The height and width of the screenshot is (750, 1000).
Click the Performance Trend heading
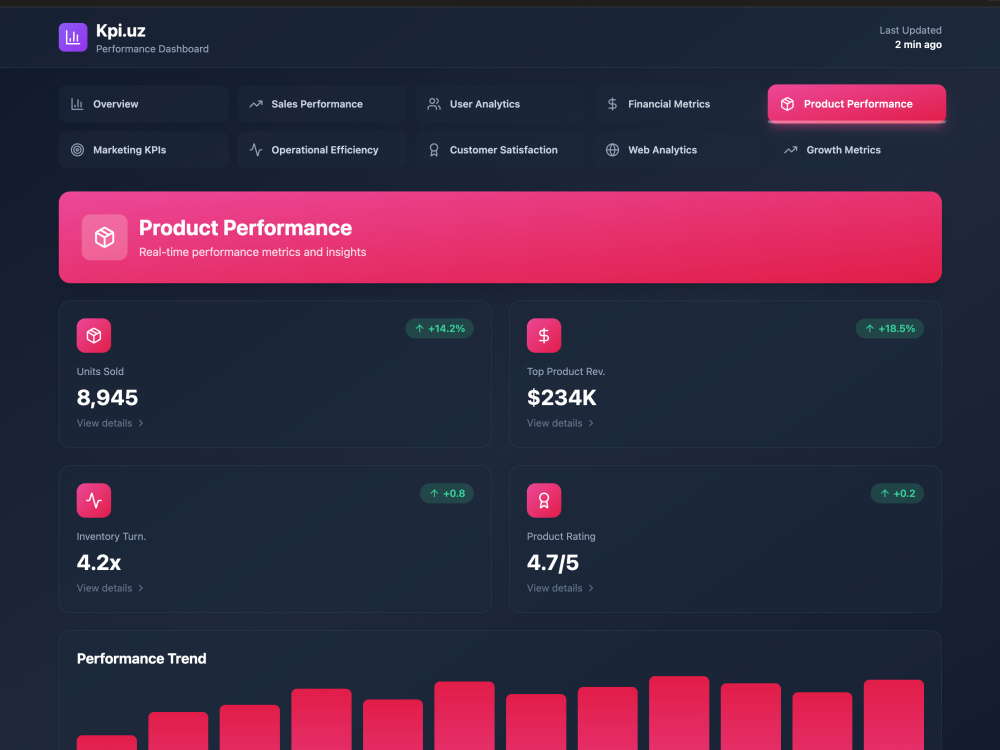click(142, 659)
